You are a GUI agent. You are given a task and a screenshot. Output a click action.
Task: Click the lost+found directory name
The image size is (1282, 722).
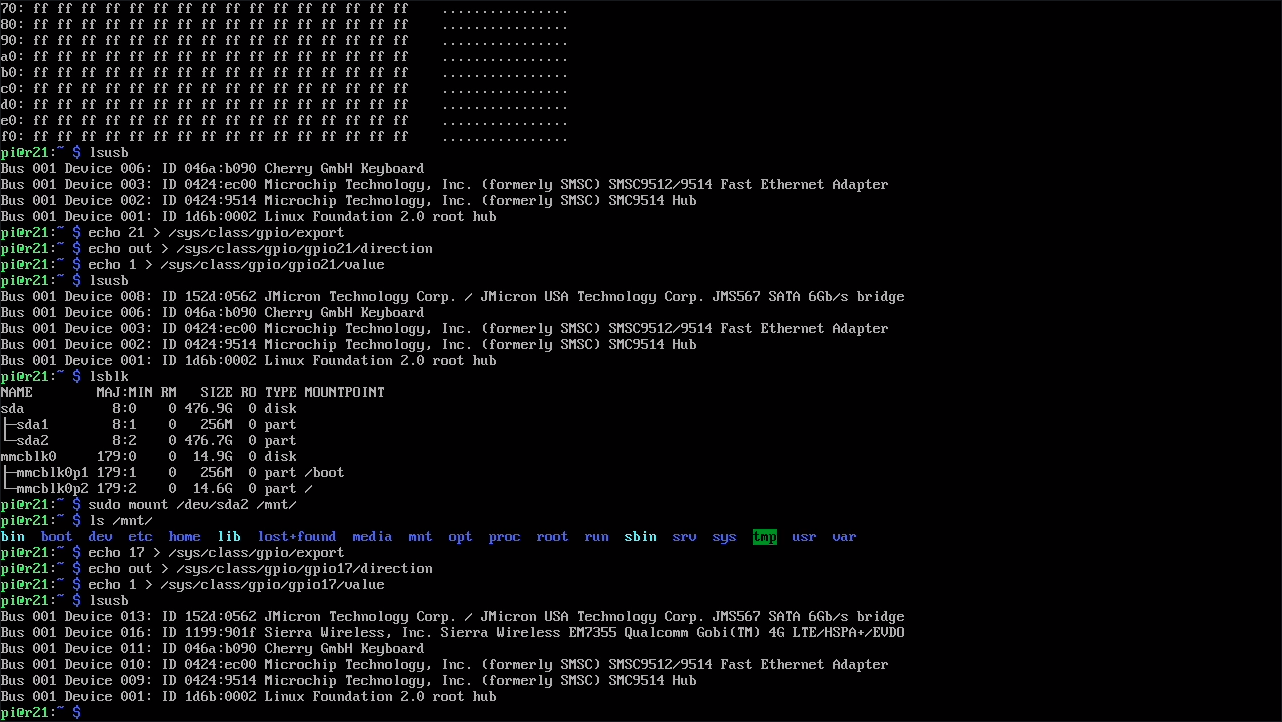pos(296,537)
